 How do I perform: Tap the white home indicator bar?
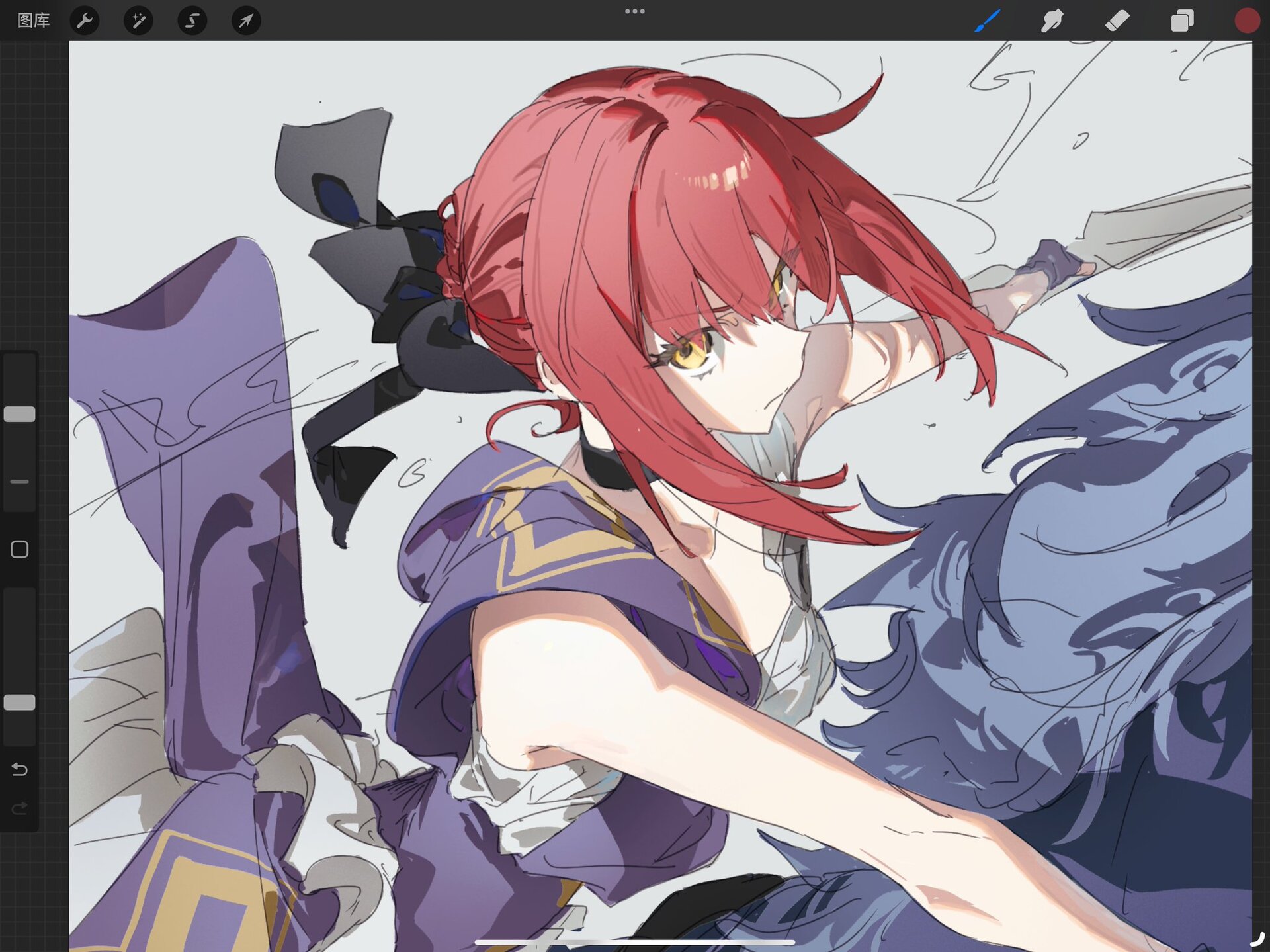(x=634, y=941)
